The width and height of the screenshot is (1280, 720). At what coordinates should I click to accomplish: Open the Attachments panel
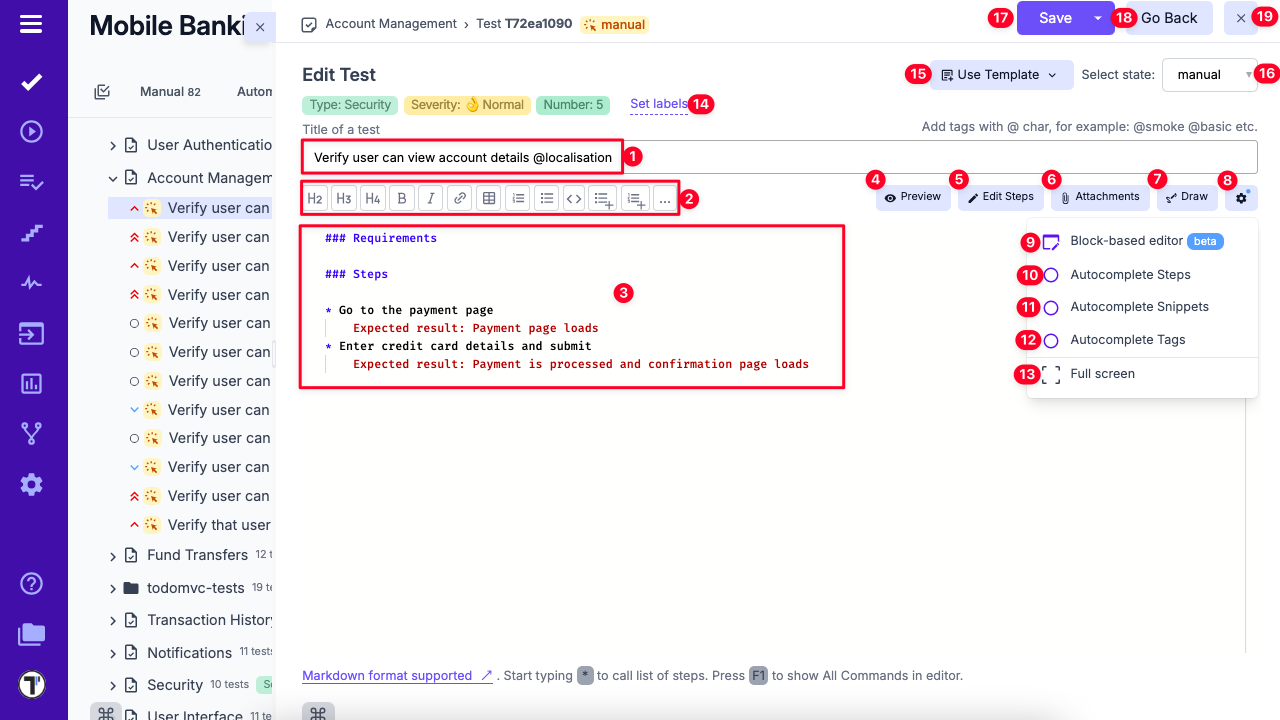click(x=1100, y=197)
